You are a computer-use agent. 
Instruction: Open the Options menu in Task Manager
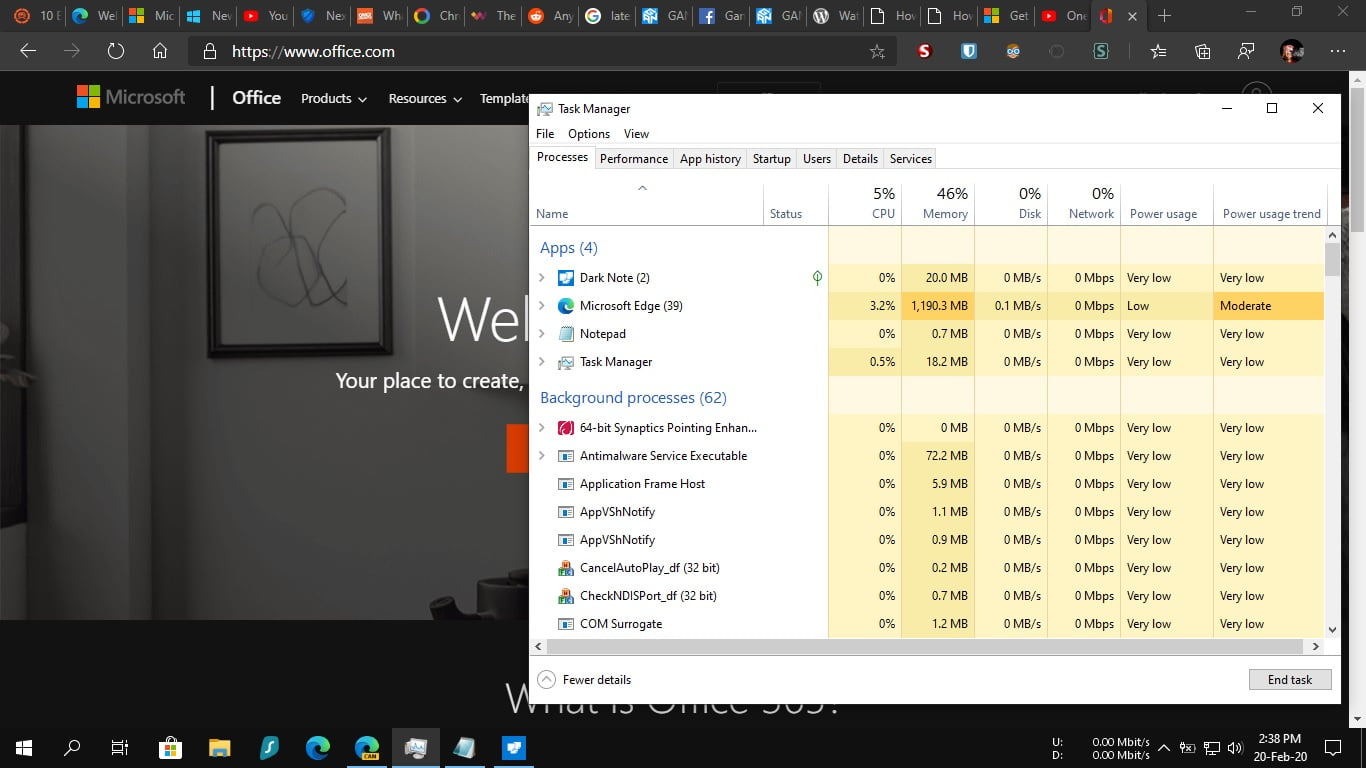coord(588,133)
